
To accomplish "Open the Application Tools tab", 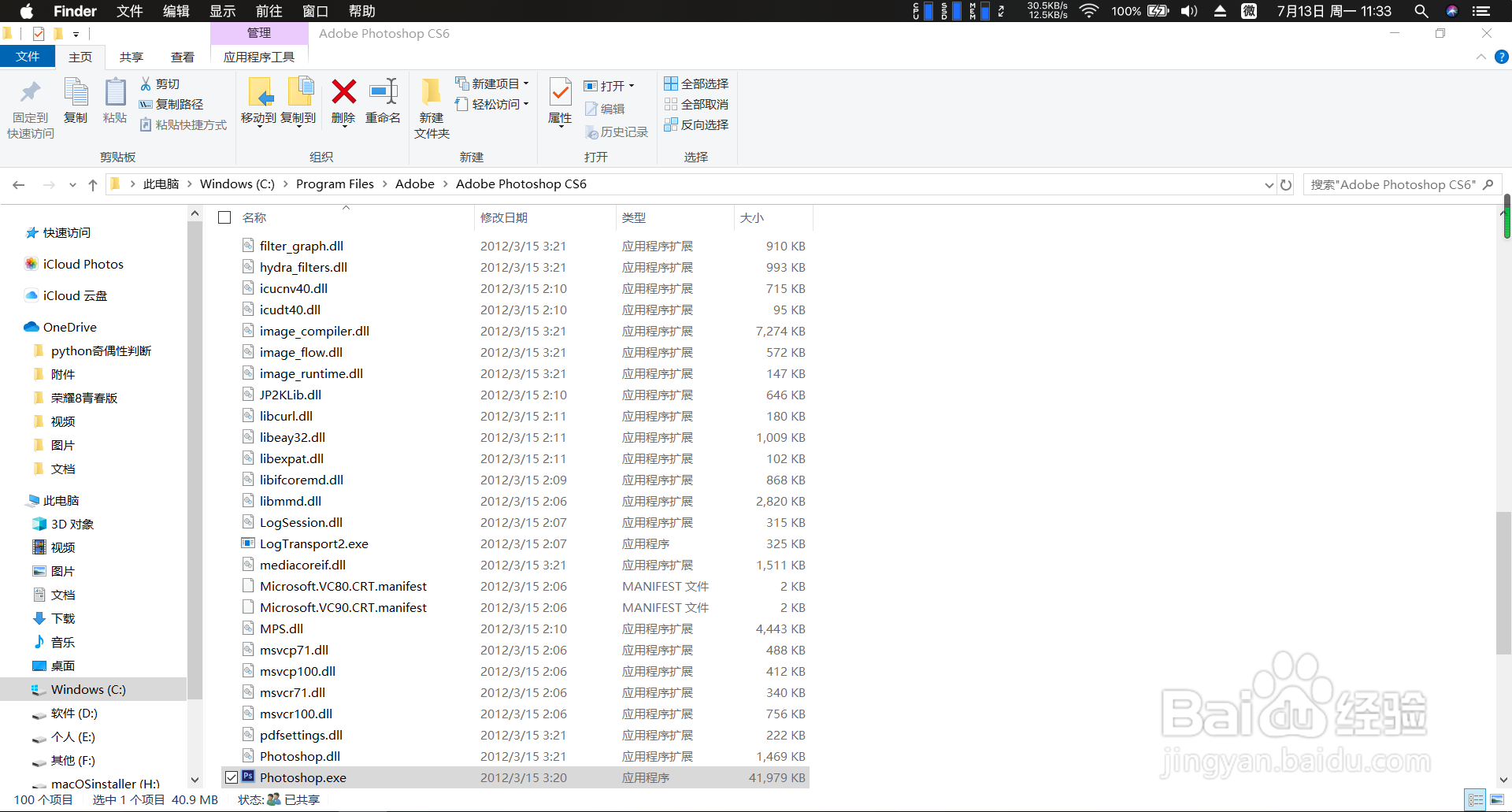I will [259, 57].
